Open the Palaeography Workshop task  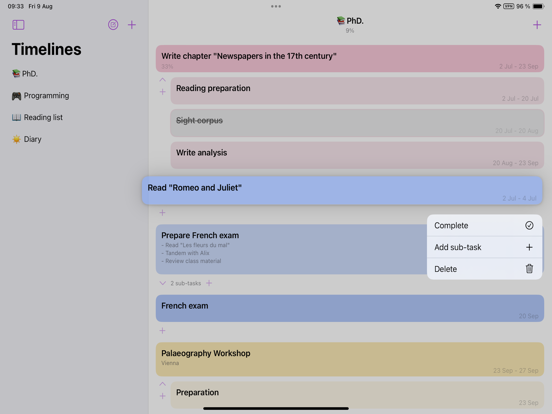pos(350,359)
